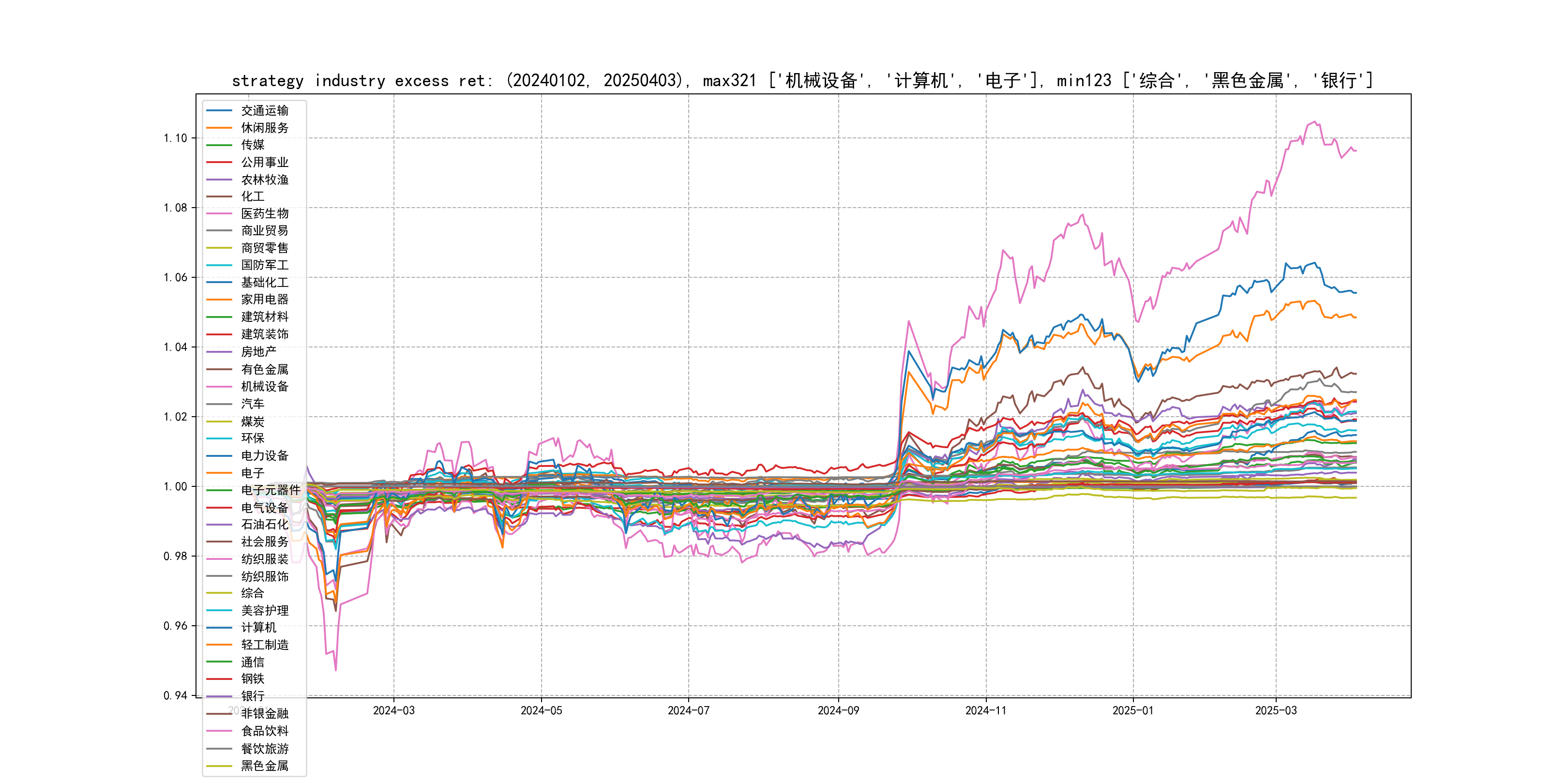Select the 机械设备 legend entry

[x=264, y=387]
